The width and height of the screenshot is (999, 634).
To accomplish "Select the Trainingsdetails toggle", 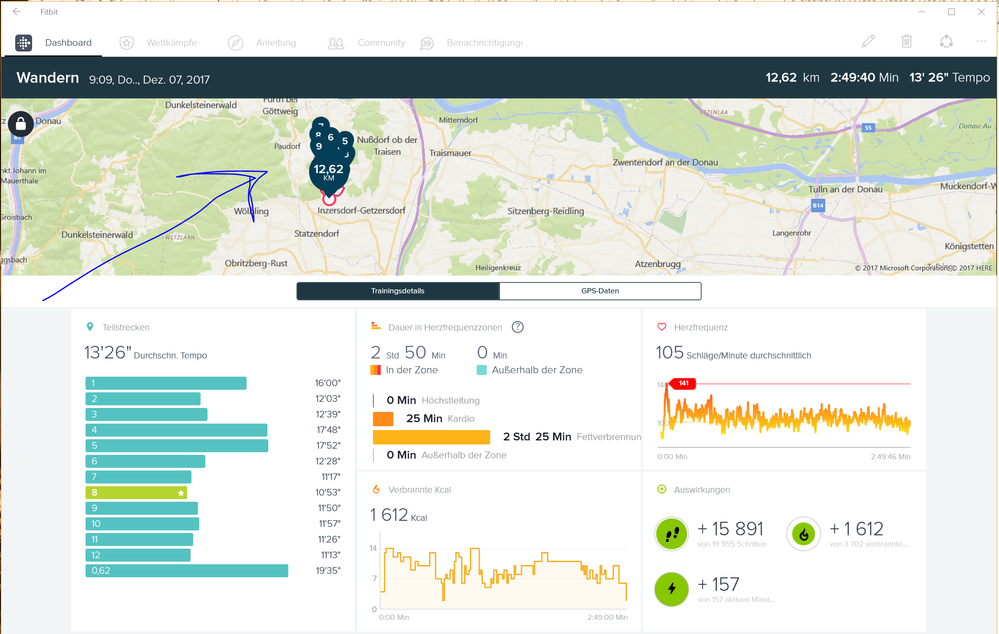I will point(398,291).
